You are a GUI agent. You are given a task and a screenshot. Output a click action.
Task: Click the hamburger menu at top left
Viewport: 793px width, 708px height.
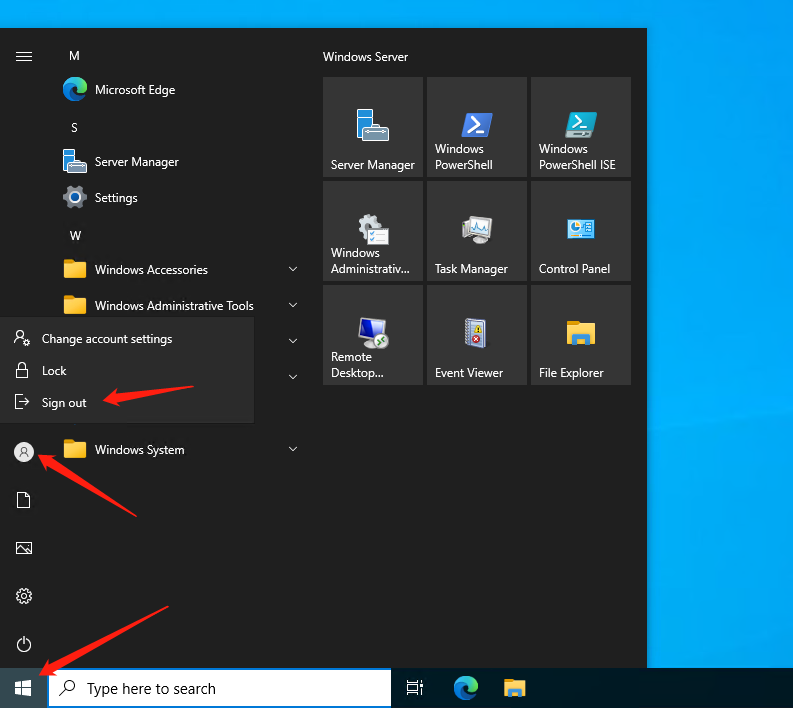pos(24,56)
